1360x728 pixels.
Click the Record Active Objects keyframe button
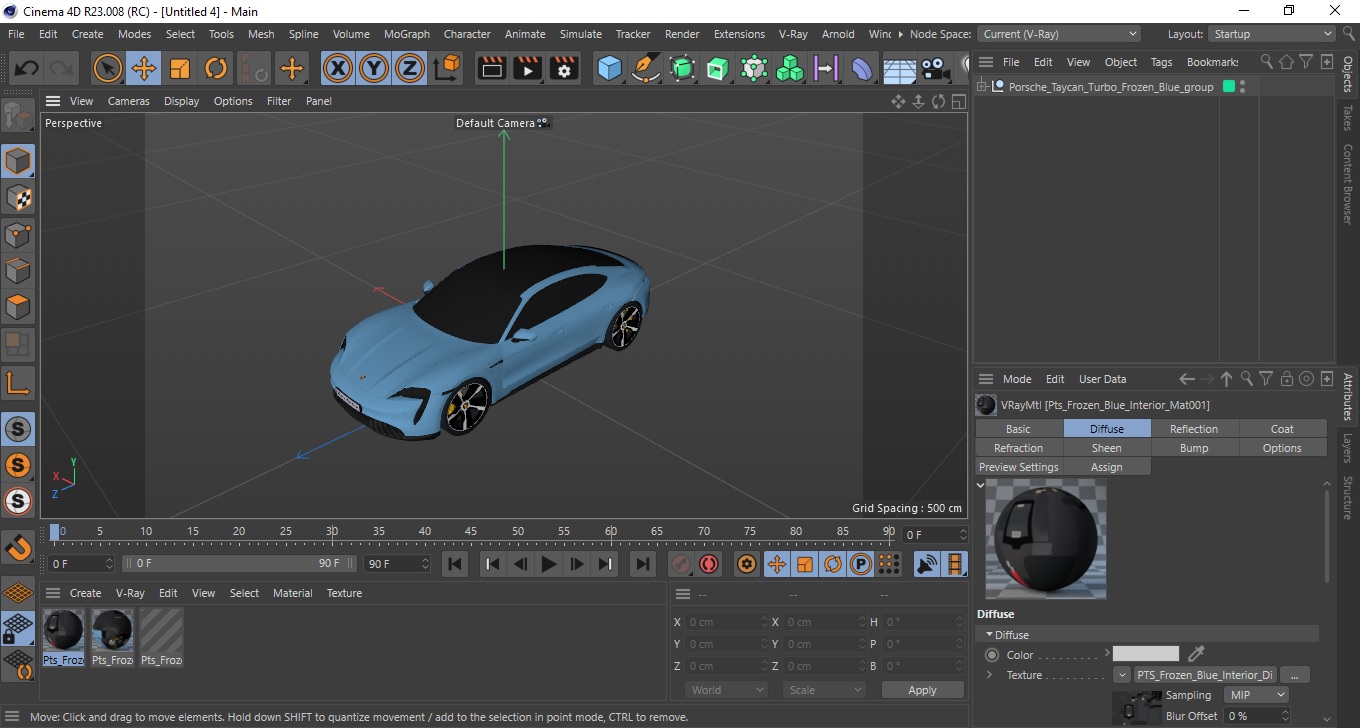coord(681,564)
